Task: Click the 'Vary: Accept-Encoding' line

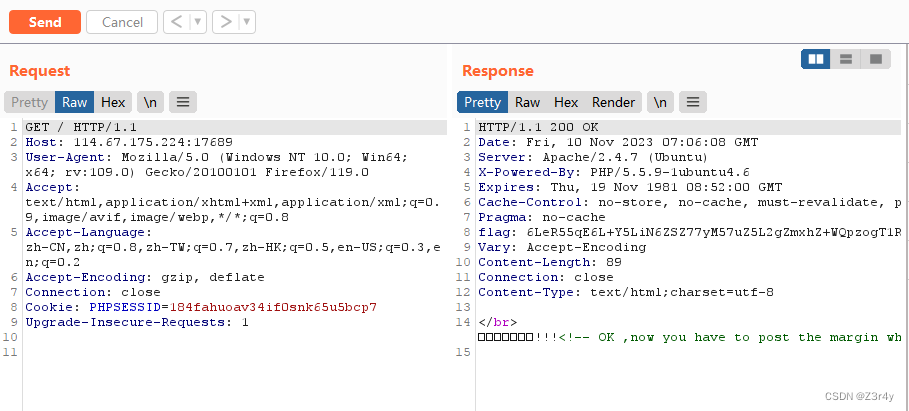Action: point(562,248)
